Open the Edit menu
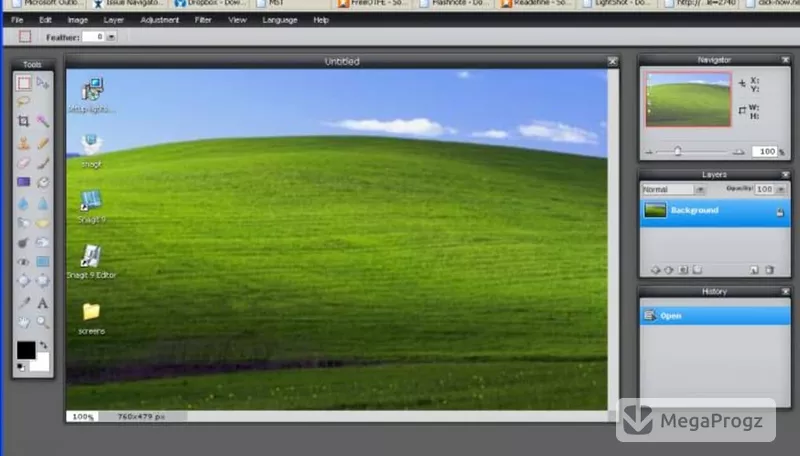The width and height of the screenshot is (800, 456). tap(45, 20)
